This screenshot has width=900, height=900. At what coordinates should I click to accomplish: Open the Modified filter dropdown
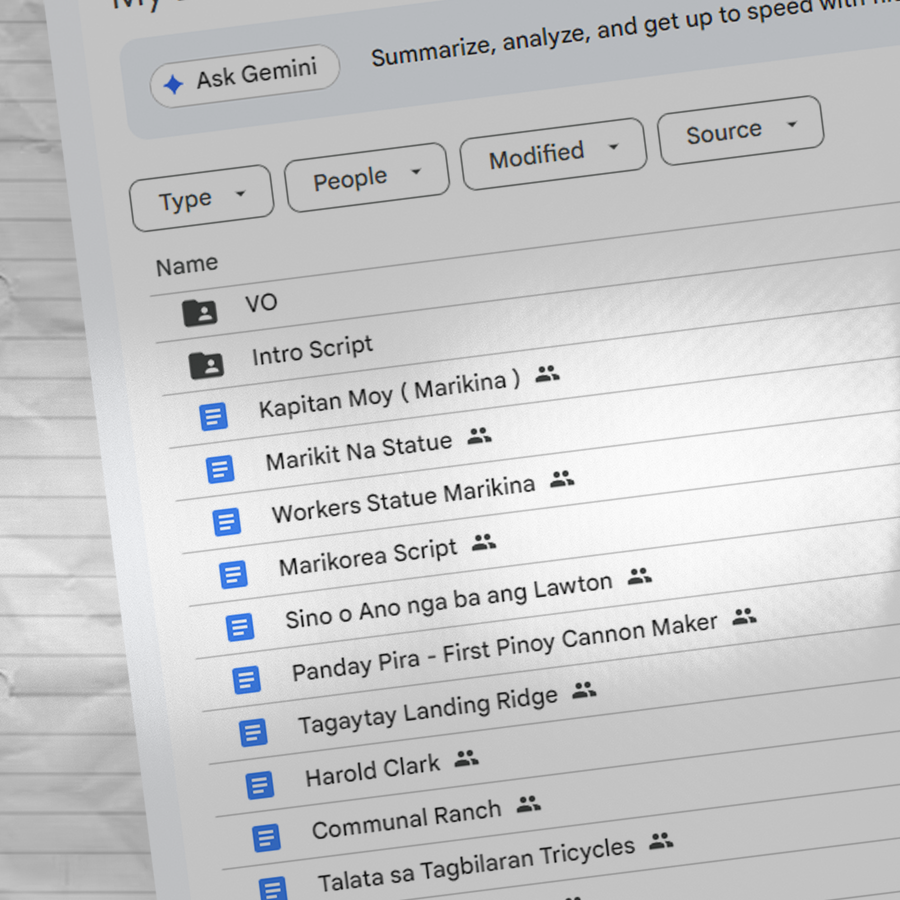(x=553, y=154)
